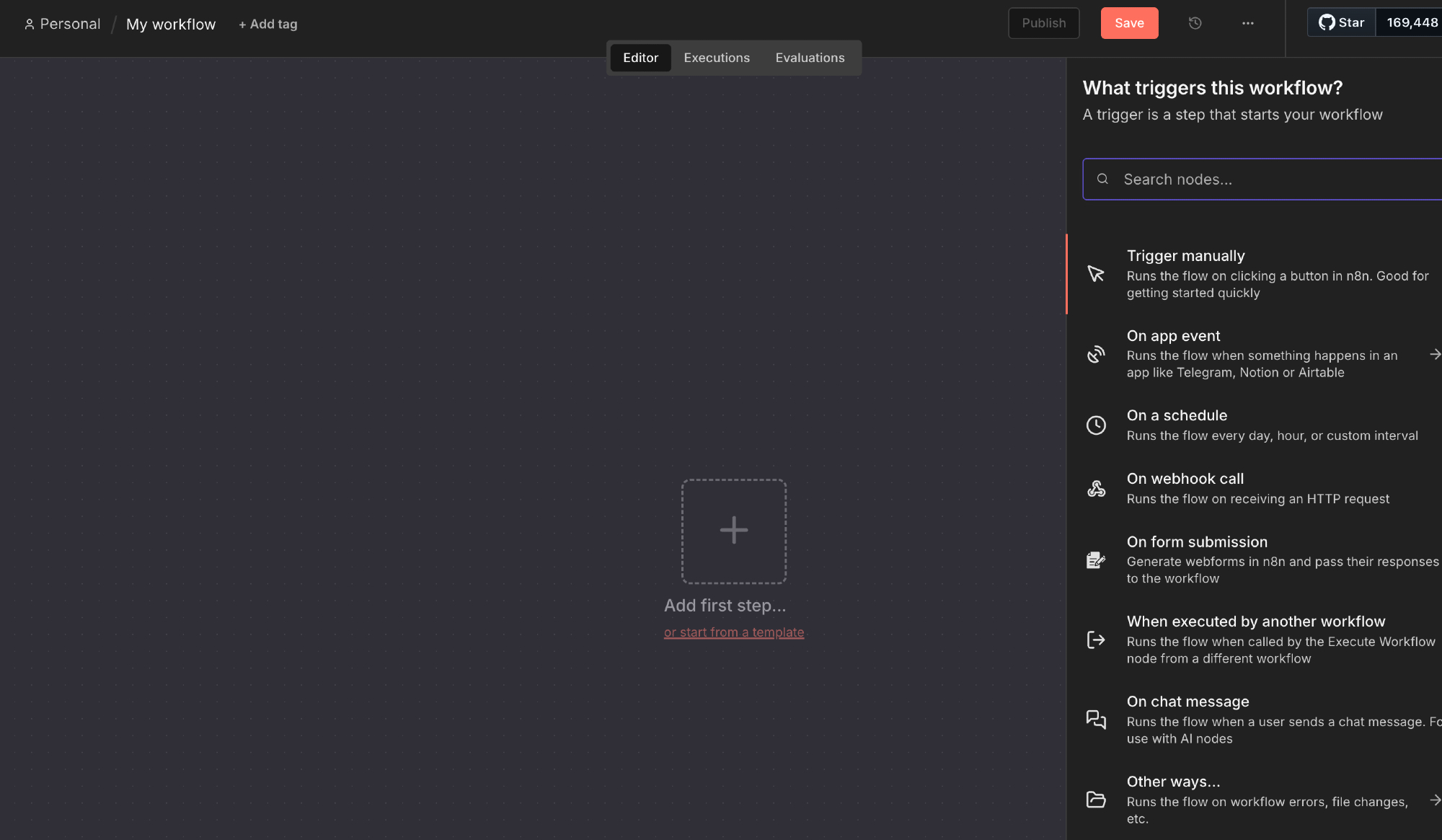
Task: Click the GitHub Star button
Action: tap(1341, 22)
